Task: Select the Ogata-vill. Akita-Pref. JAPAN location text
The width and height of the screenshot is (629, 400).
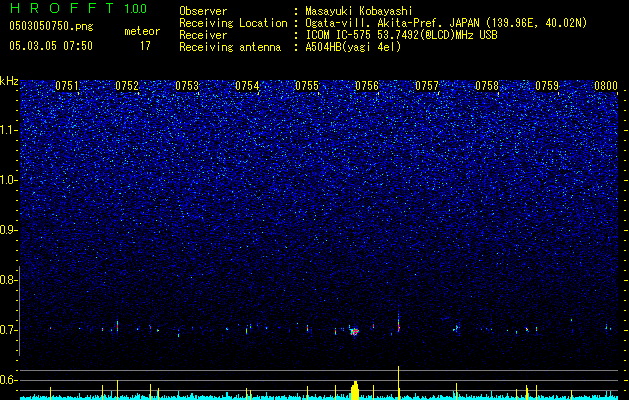Action: (446, 23)
